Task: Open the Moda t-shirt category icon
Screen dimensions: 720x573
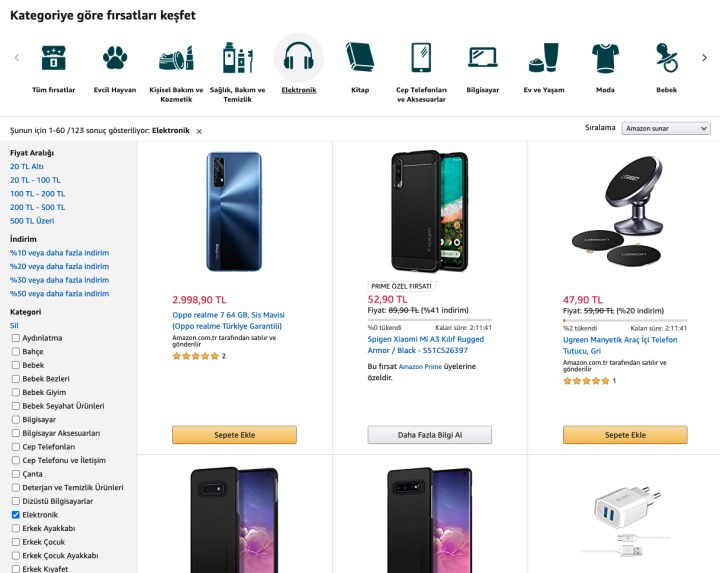Action: pos(604,58)
